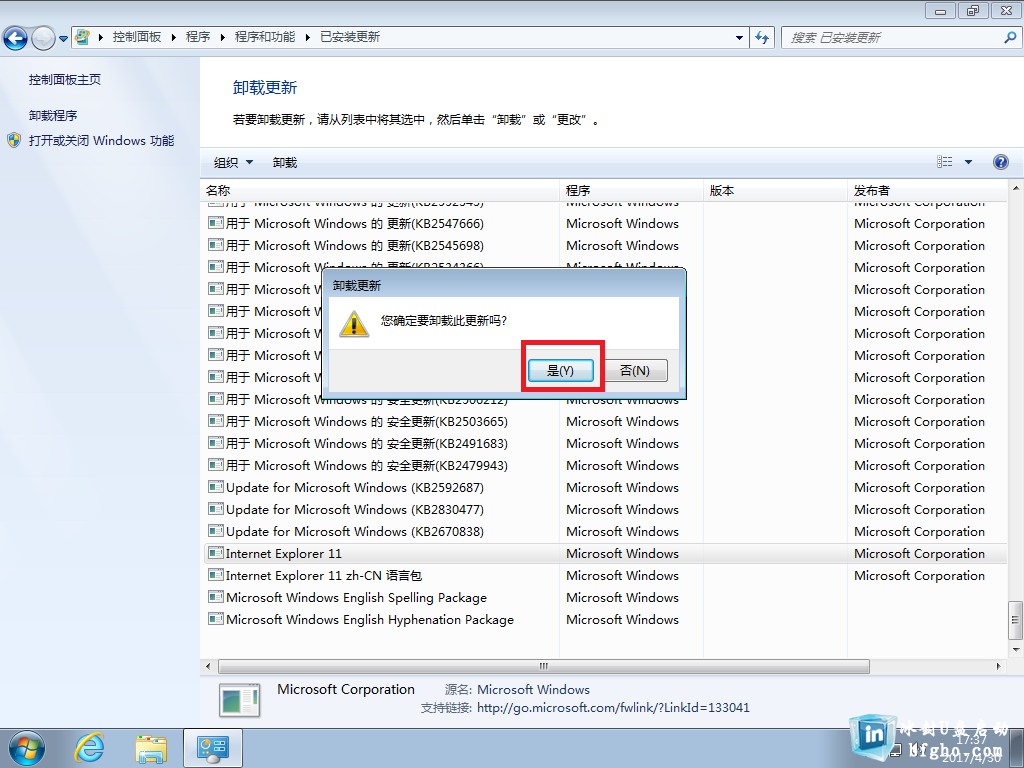This screenshot has width=1024, height=768.
Task: Expand the address bar history dropdown
Action: click(x=739, y=37)
